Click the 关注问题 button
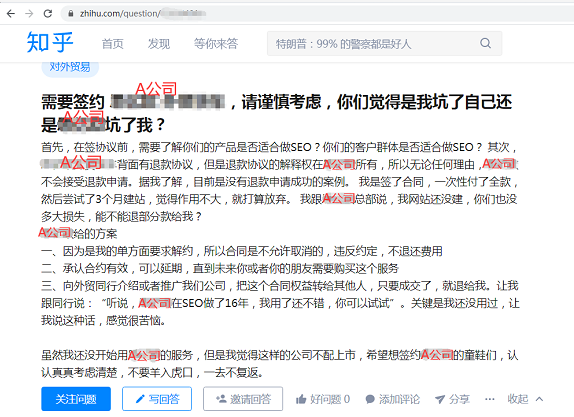 76,399
